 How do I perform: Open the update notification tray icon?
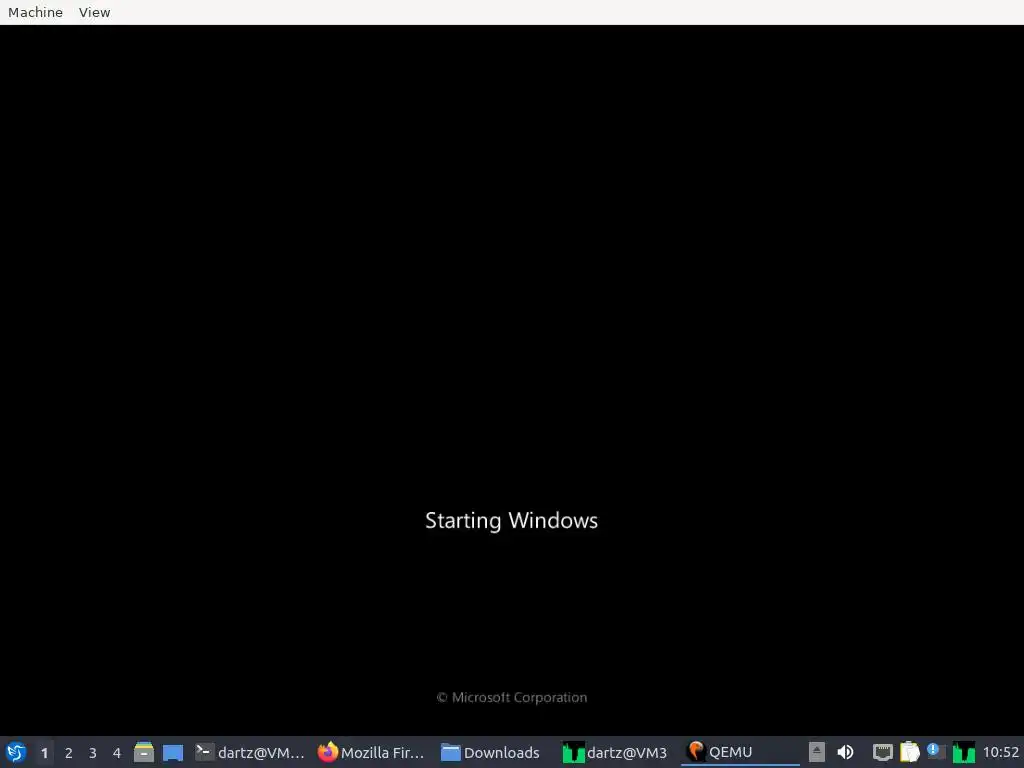click(x=936, y=751)
